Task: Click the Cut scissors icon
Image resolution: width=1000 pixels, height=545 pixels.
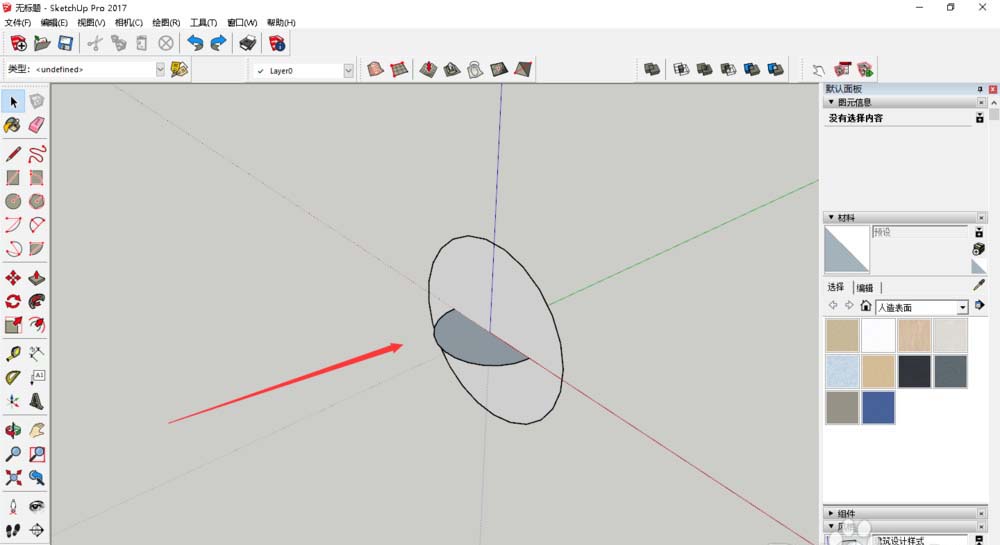Action: pyautogui.click(x=95, y=43)
